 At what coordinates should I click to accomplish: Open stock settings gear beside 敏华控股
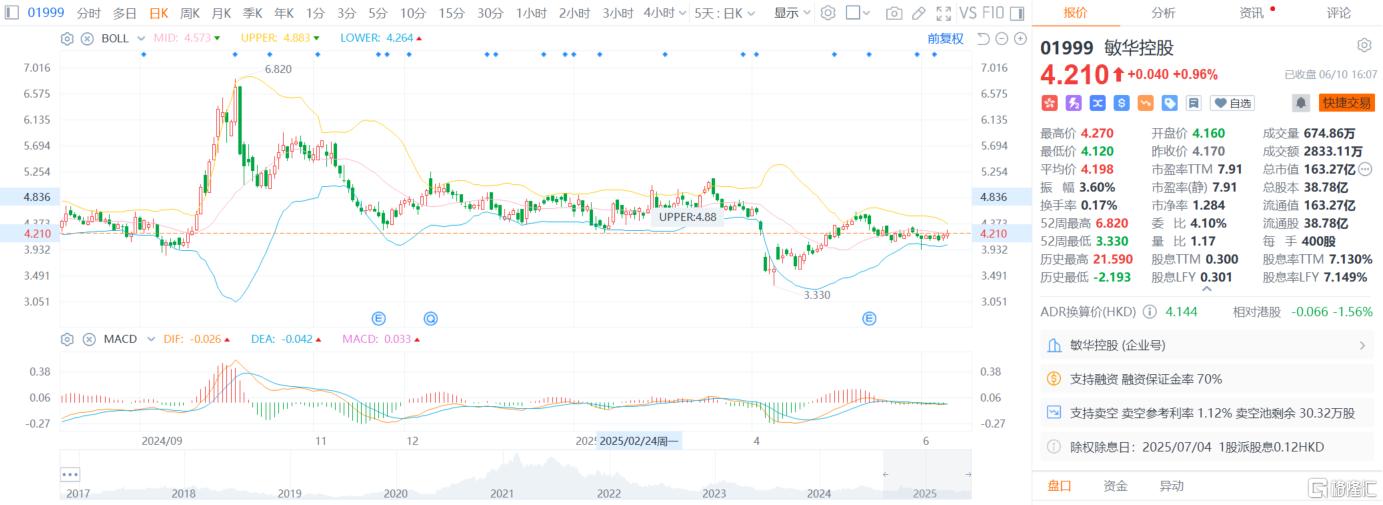[x=1364, y=46]
